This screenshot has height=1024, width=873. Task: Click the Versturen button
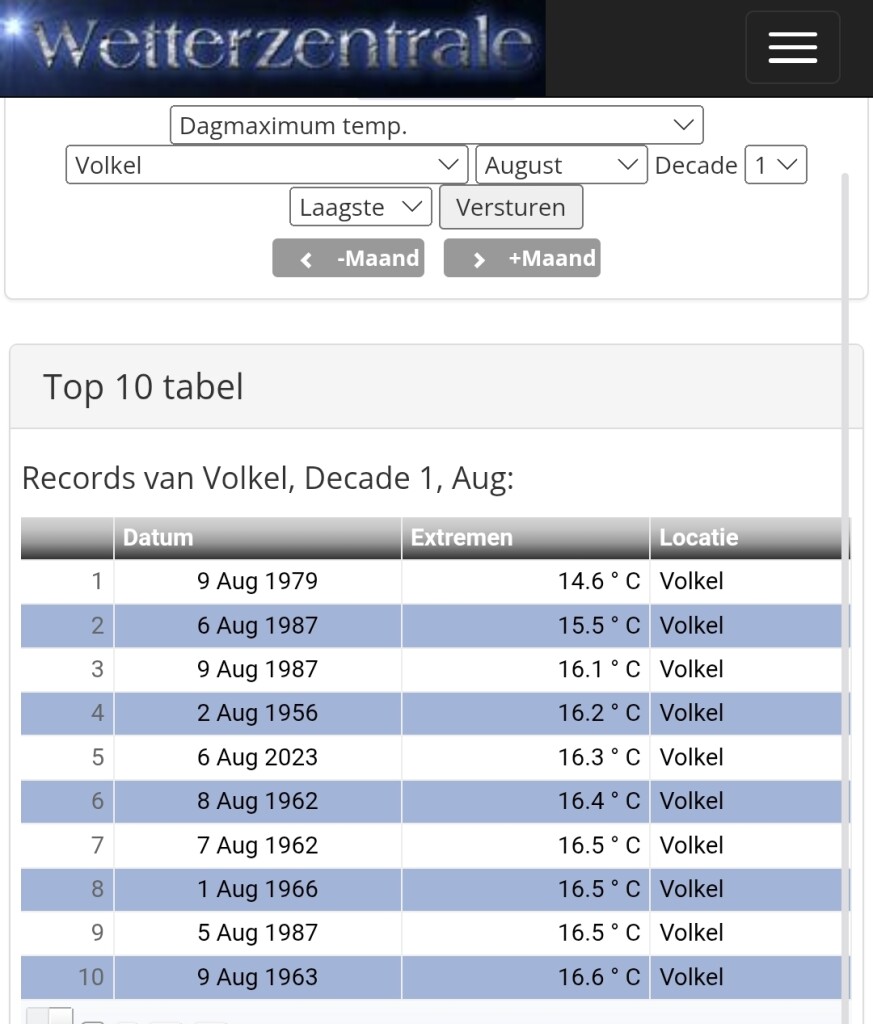click(x=511, y=207)
